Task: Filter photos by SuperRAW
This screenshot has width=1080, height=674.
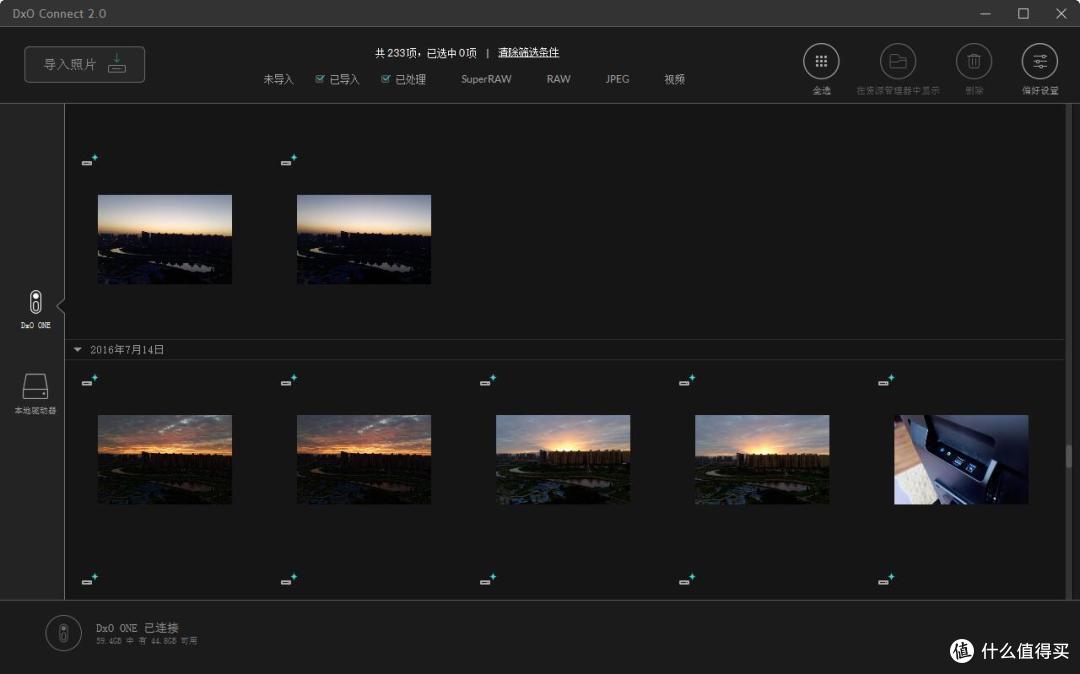Action: click(x=486, y=79)
